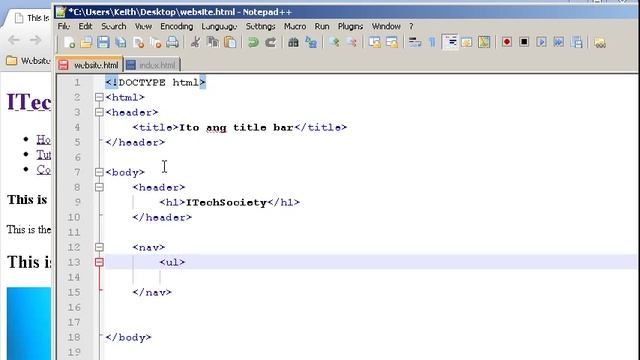Open the View menu
The height and width of the screenshot is (360, 640).
[x=143, y=26]
